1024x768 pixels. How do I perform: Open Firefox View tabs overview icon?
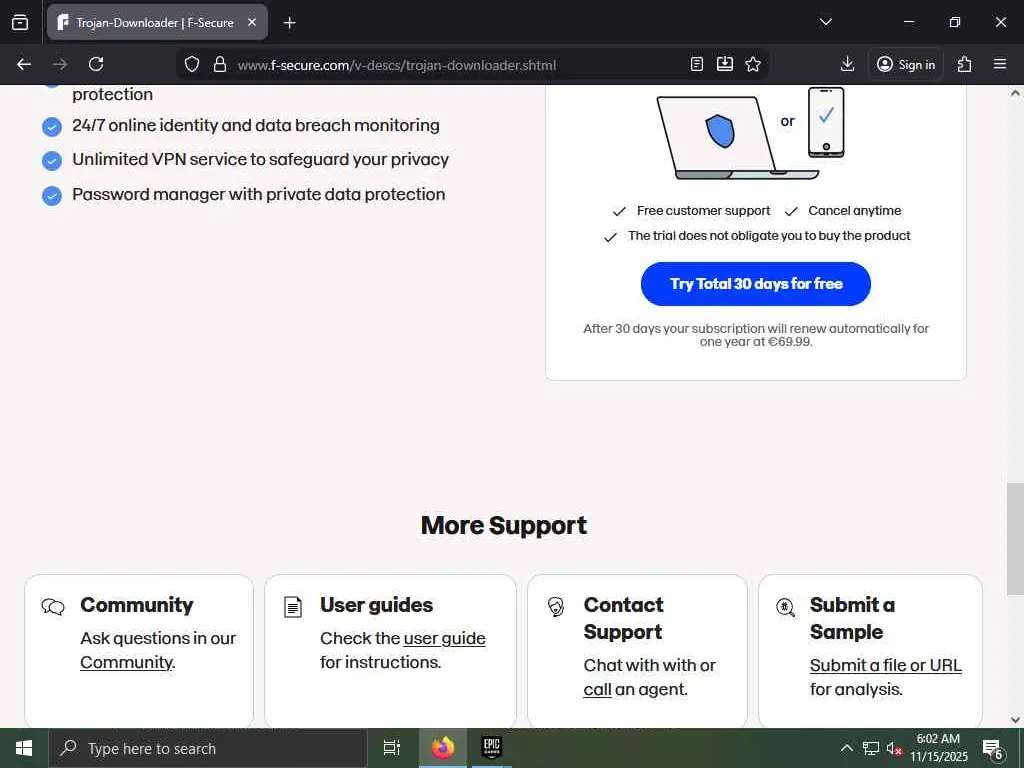(x=20, y=22)
